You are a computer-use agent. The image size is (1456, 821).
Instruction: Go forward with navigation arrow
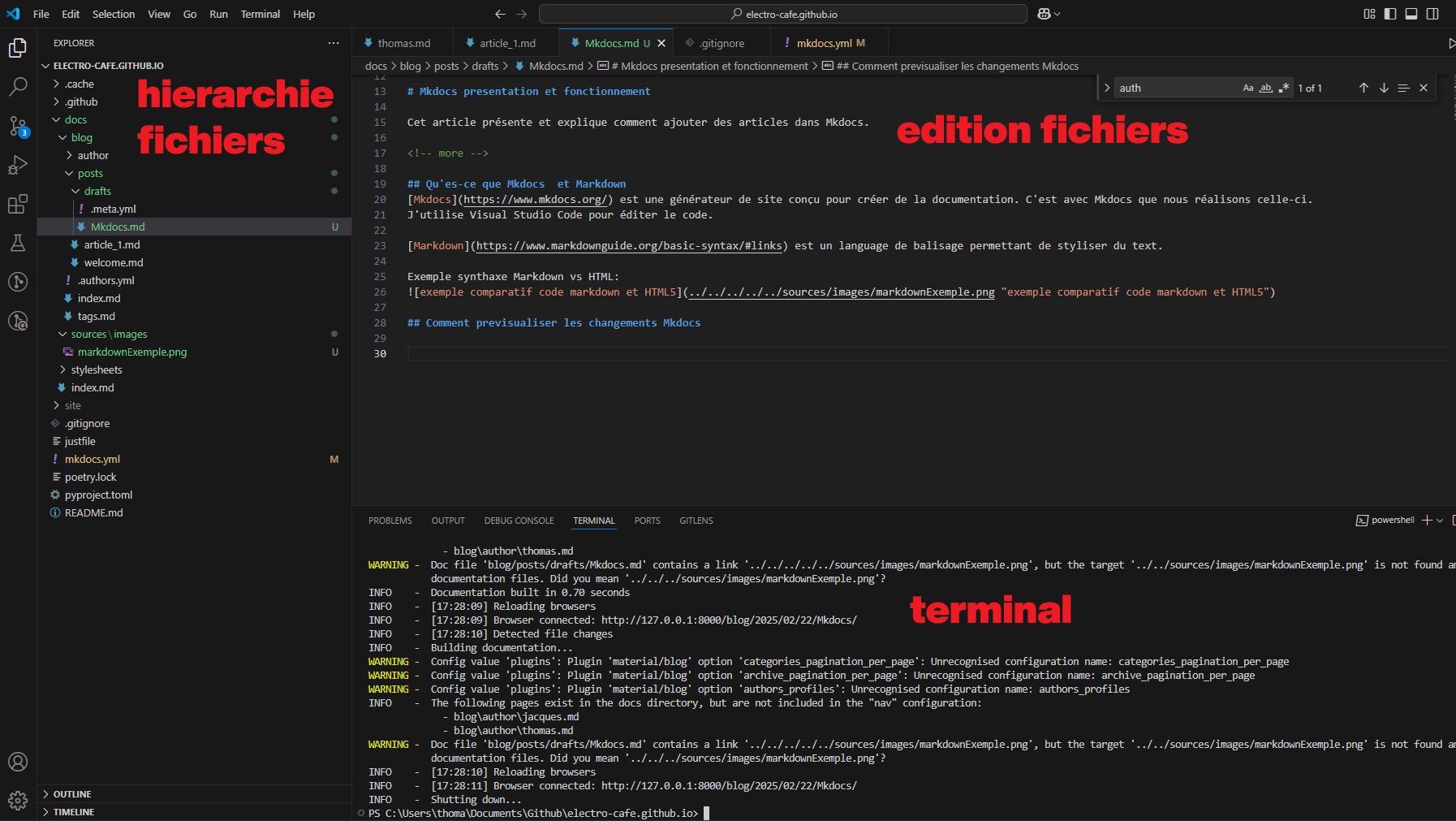521,14
